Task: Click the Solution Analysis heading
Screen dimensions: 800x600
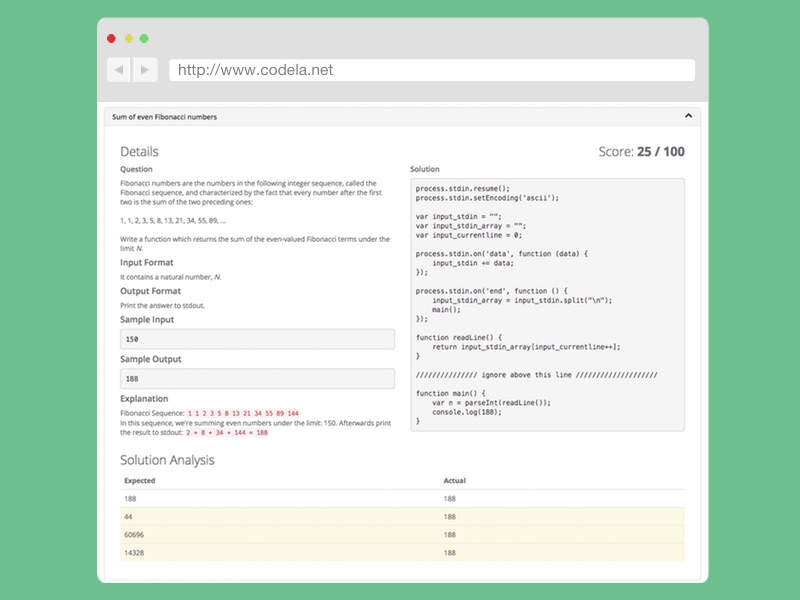Action: pos(167,460)
